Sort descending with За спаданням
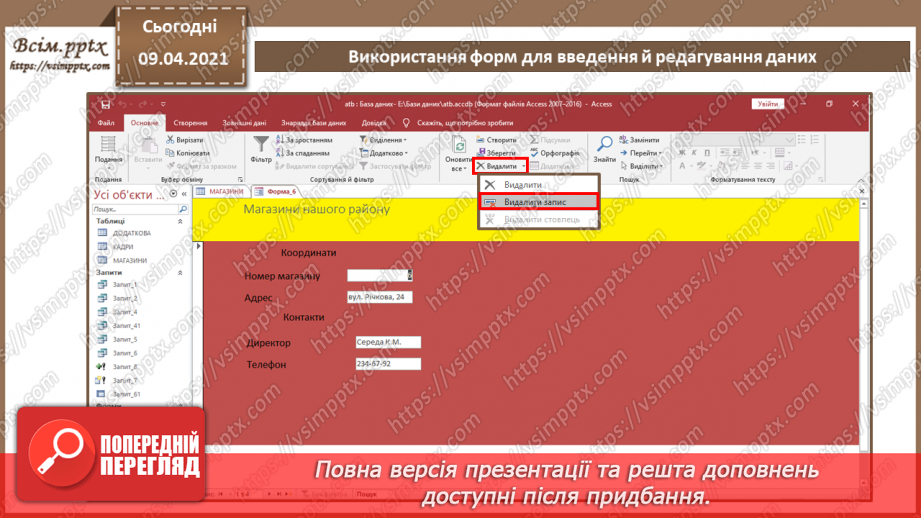The width and height of the screenshot is (921, 518). [306, 153]
